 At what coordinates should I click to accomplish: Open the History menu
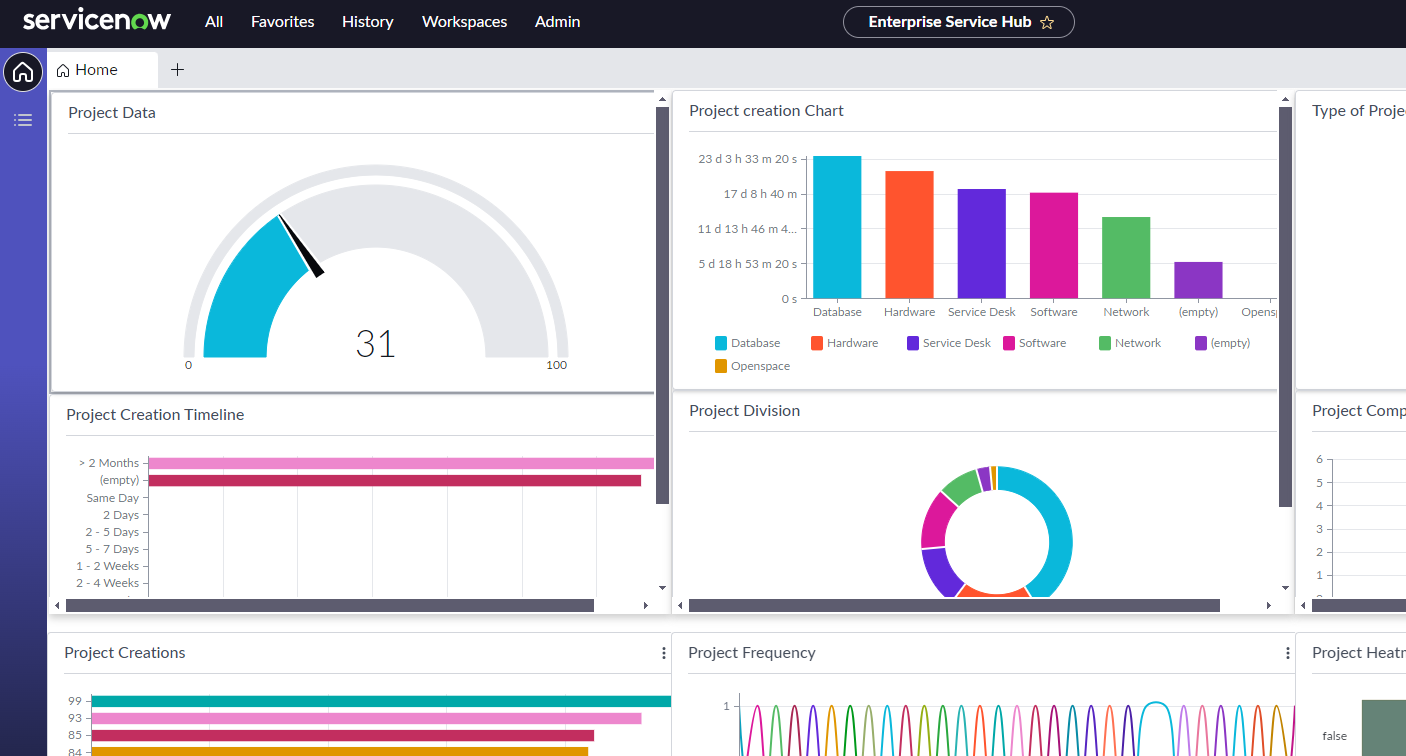click(x=367, y=22)
